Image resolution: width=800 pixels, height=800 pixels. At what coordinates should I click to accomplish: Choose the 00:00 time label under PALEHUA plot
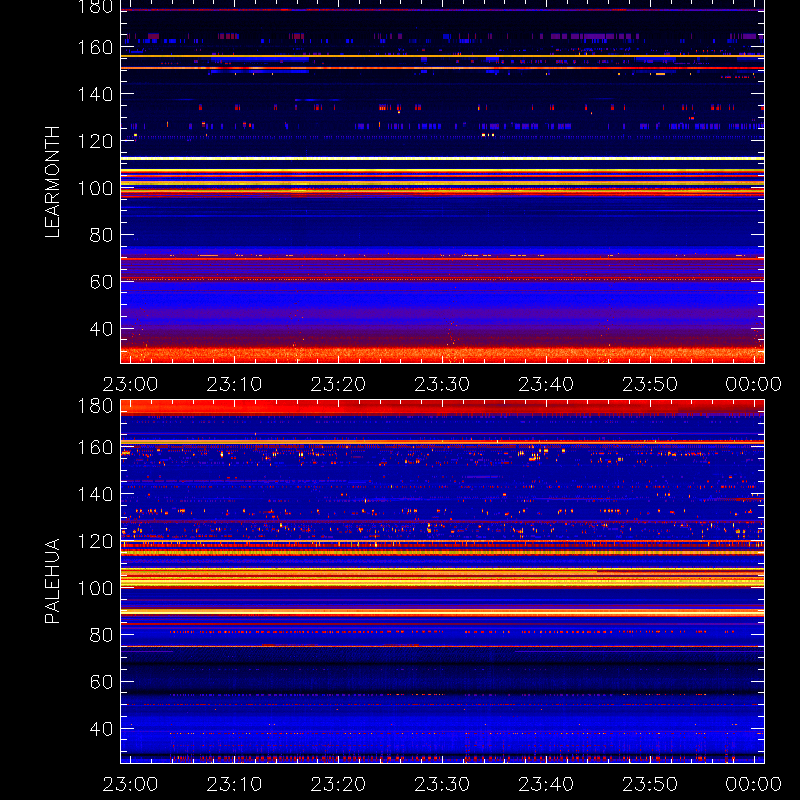pos(754,784)
